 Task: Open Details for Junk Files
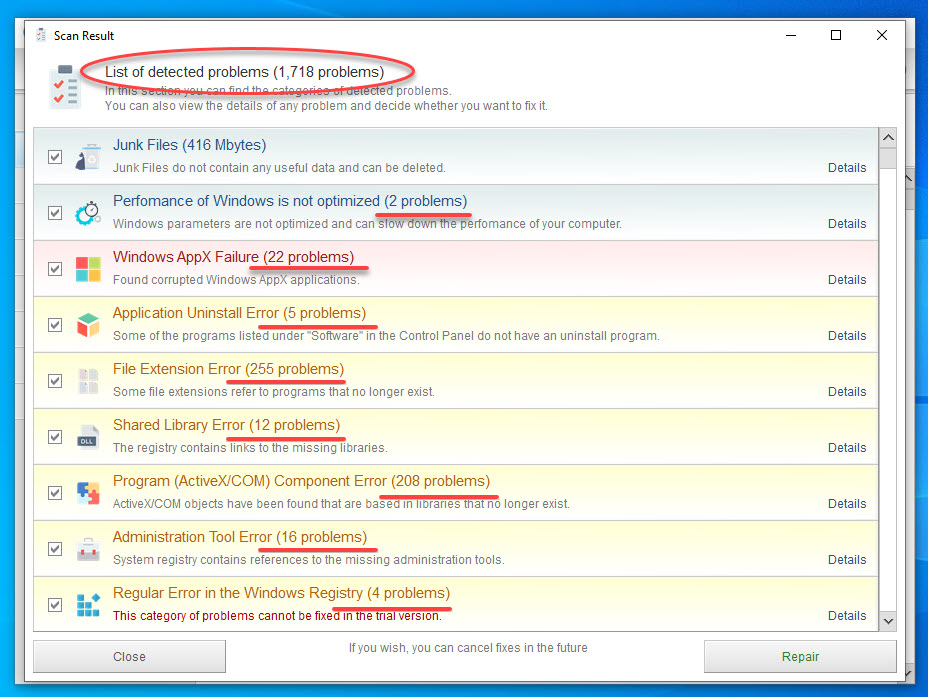pos(847,168)
